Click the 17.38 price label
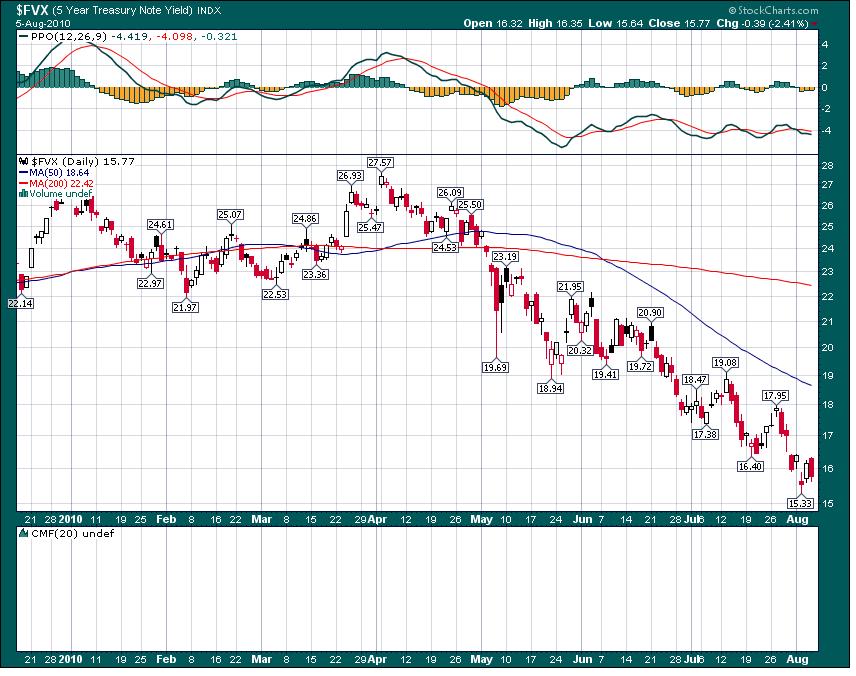Viewport: 856px width, 676px height. (x=705, y=434)
